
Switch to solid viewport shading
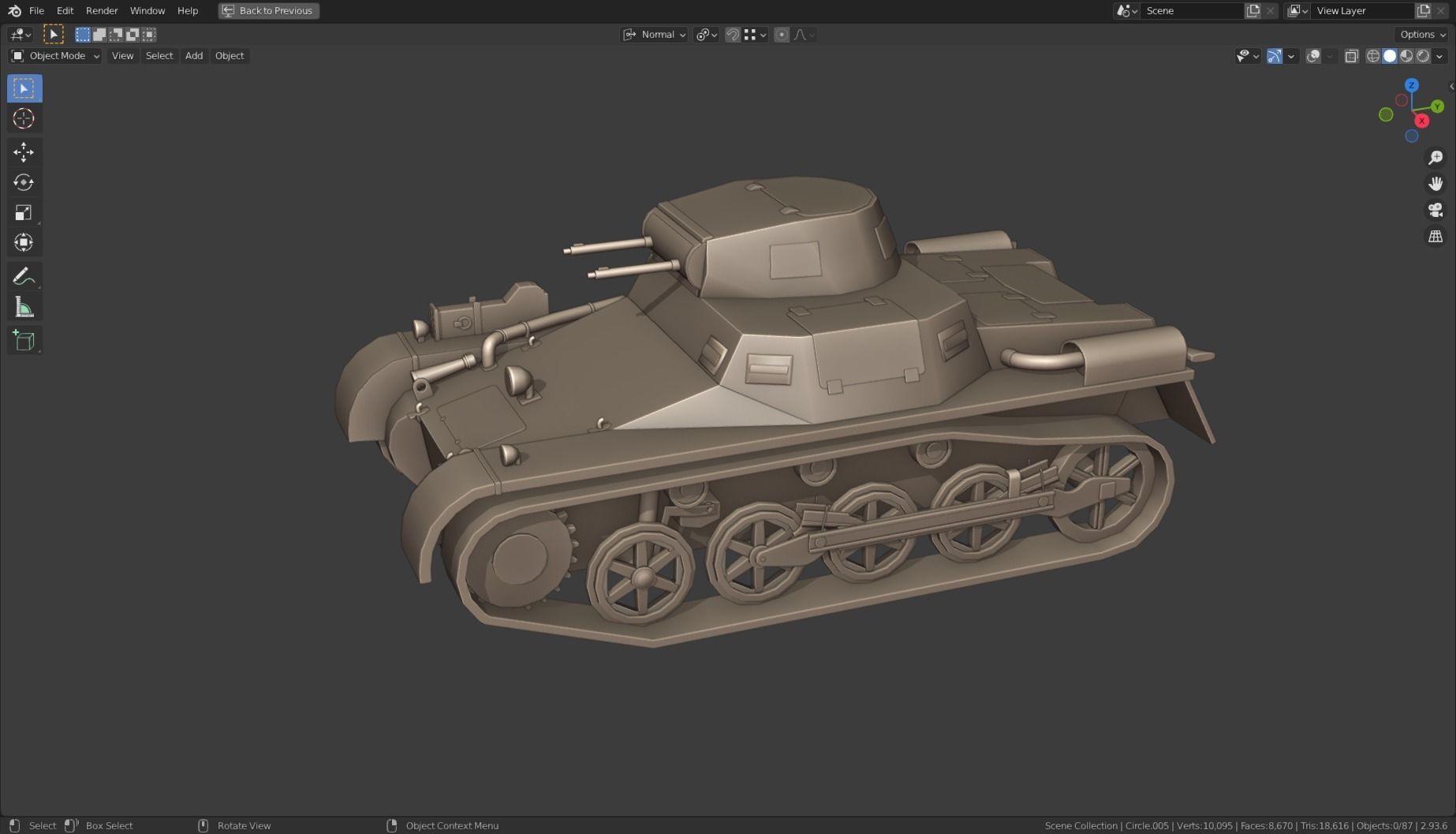point(1390,56)
